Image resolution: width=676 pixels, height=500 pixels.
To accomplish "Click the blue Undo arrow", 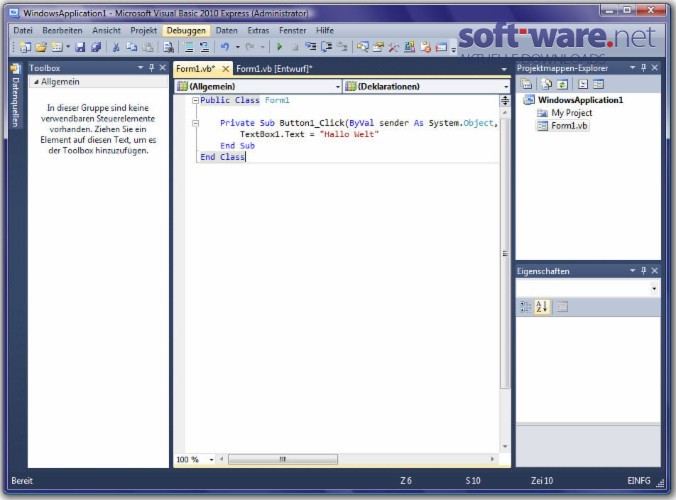I will coord(225,47).
